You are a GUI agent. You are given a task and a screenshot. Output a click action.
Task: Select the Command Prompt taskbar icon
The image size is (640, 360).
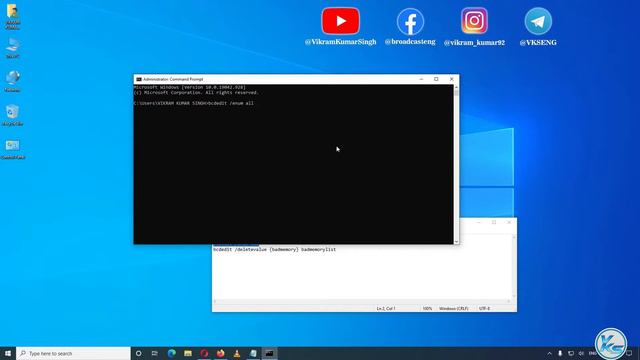tap(269, 353)
